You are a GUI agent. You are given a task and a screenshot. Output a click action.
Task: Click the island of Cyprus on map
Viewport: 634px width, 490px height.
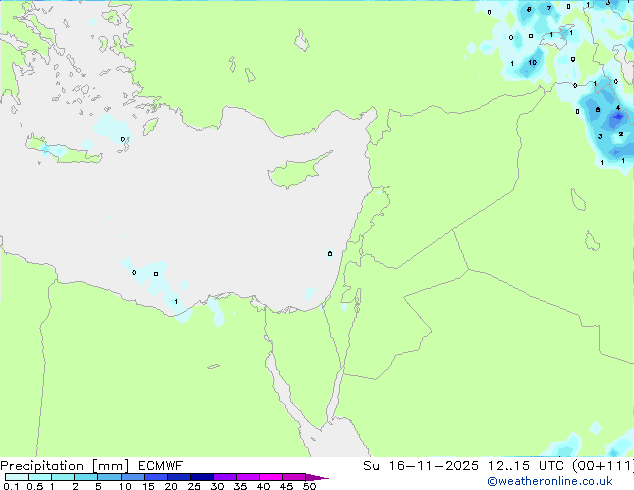(x=297, y=172)
